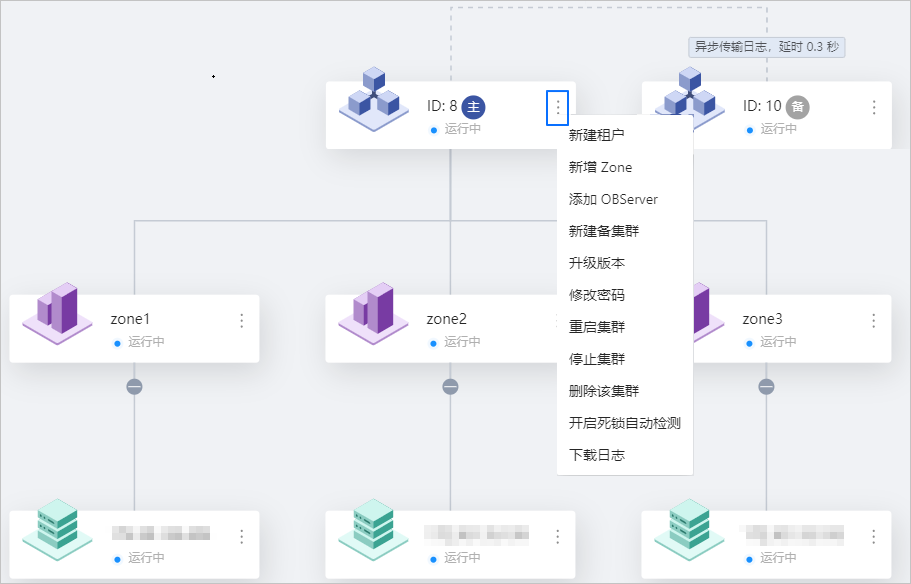This screenshot has height=584, width=911.
Task: Click the green server icon below zone3
Action: point(690,529)
